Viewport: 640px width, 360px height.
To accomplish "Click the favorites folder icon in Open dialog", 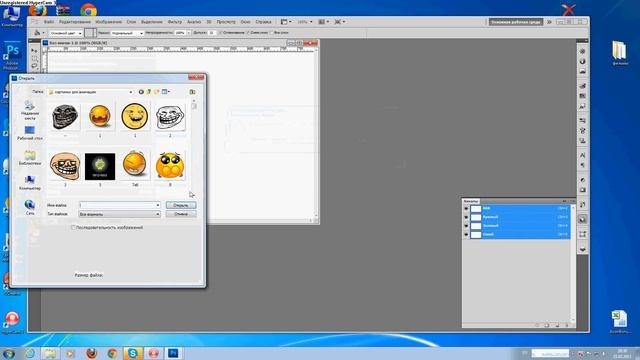I will click(192, 92).
